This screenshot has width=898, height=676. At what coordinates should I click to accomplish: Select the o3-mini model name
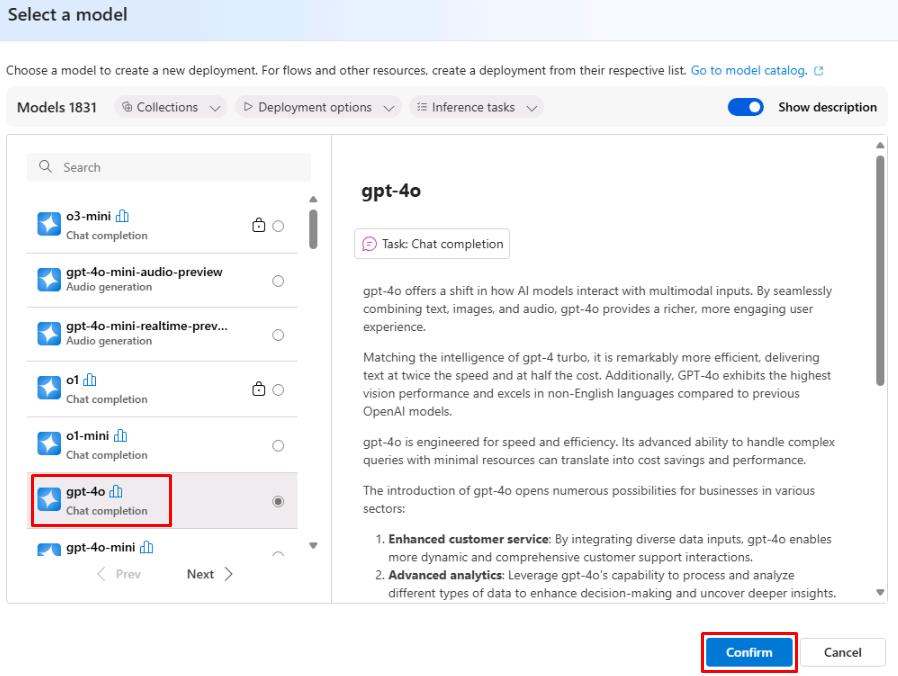coord(88,216)
